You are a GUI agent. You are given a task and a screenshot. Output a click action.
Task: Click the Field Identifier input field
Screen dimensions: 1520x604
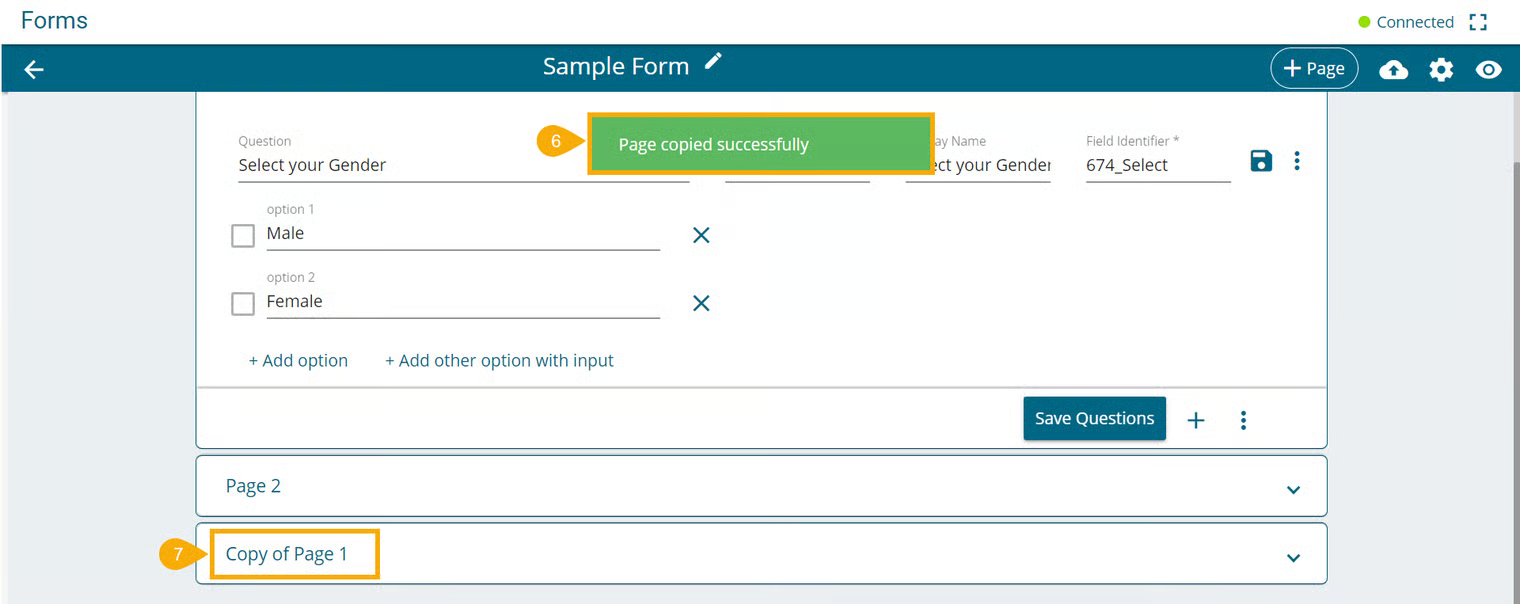click(x=1157, y=166)
